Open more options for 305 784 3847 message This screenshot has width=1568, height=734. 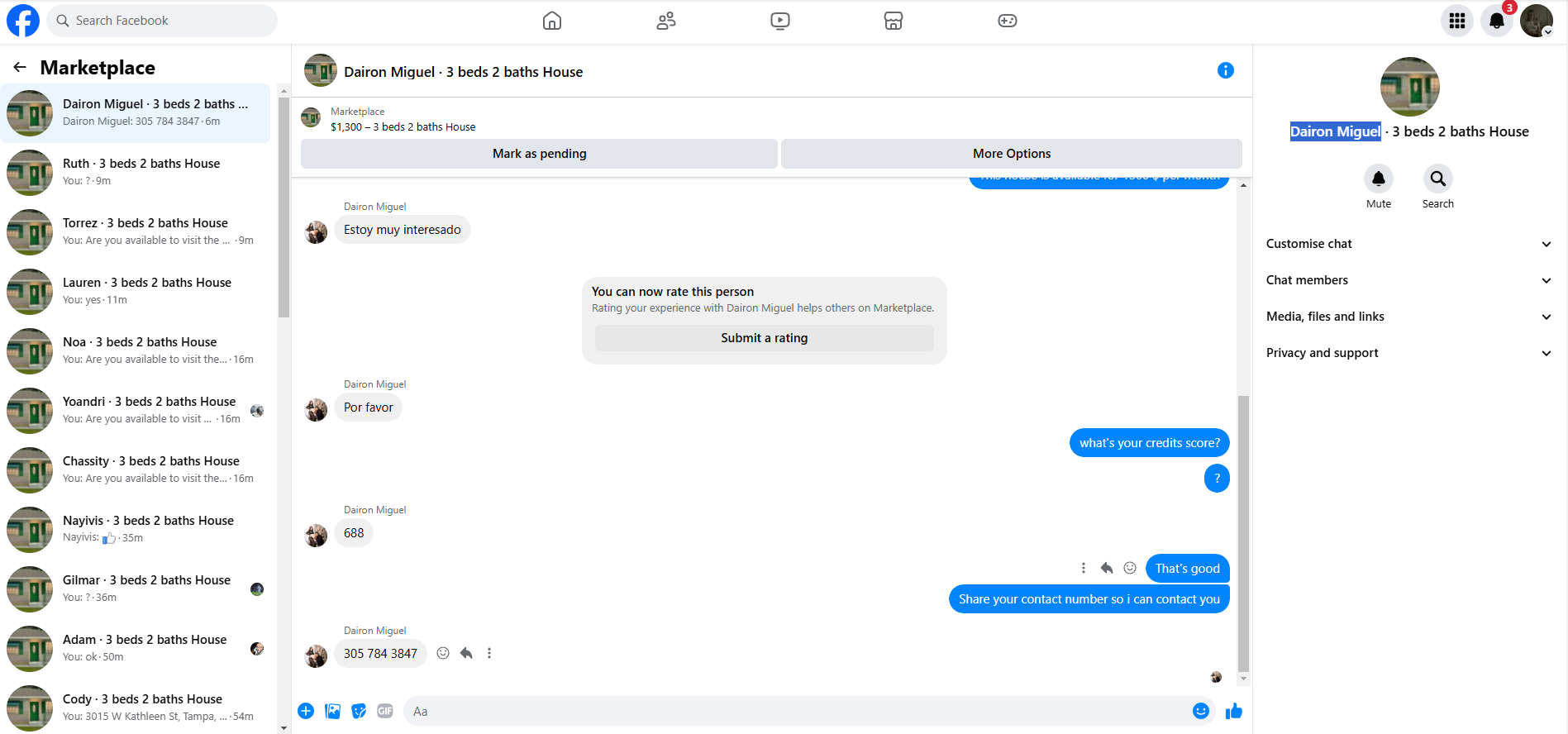pyautogui.click(x=489, y=653)
